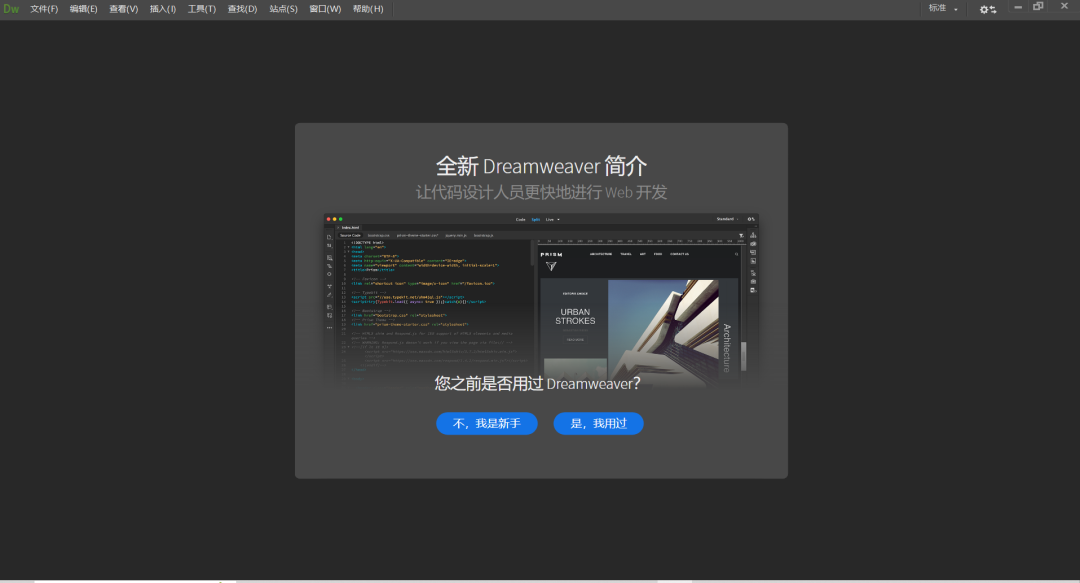Click the 标准 workspace dropdown arrow
Image resolution: width=1080 pixels, height=583 pixels.
pyautogui.click(x=955, y=9)
